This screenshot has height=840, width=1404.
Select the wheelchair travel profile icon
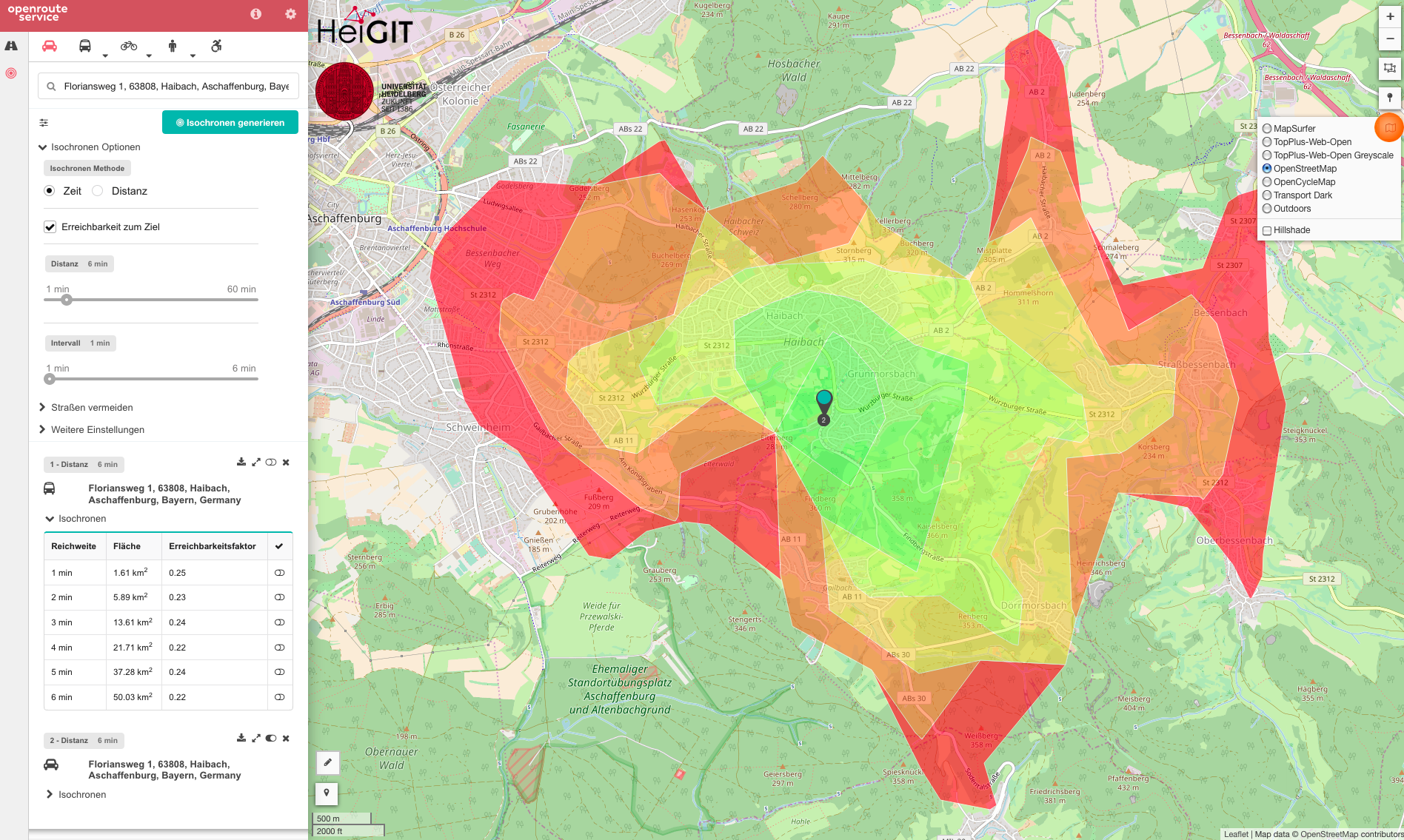click(216, 46)
